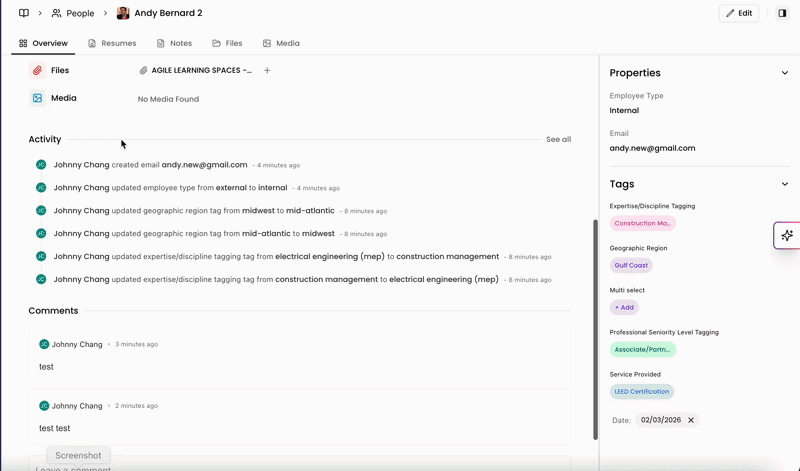
Task: Click the People group icon in breadcrumb
Action: coord(57,13)
